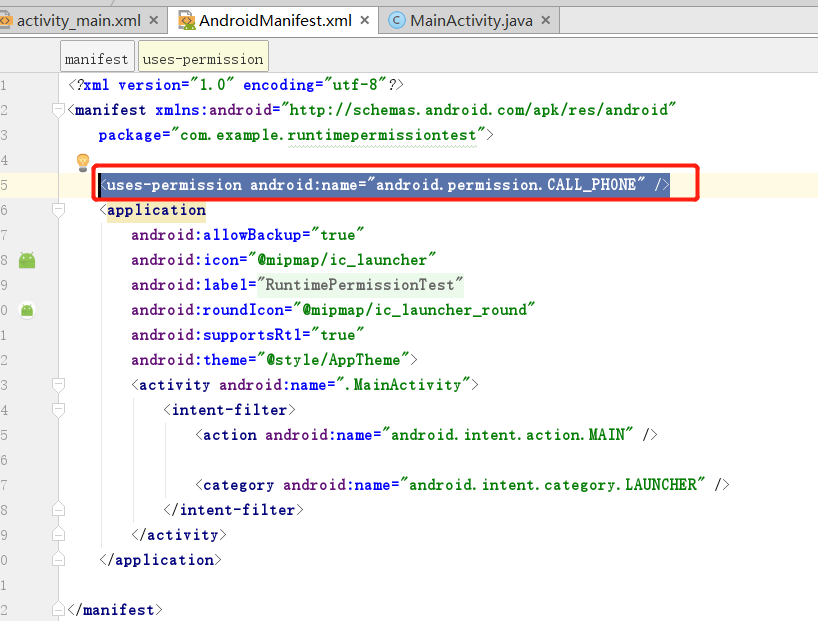Click the package name com.example.runtimepermissiontest
Screen dimensions: 818x621
coord(328,135)
